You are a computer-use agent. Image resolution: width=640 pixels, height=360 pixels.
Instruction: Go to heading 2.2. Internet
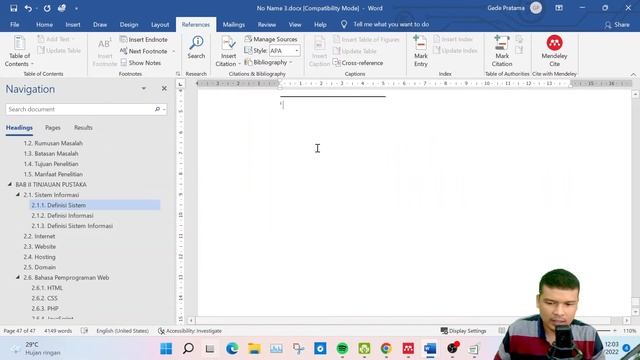tap(39, 236)
